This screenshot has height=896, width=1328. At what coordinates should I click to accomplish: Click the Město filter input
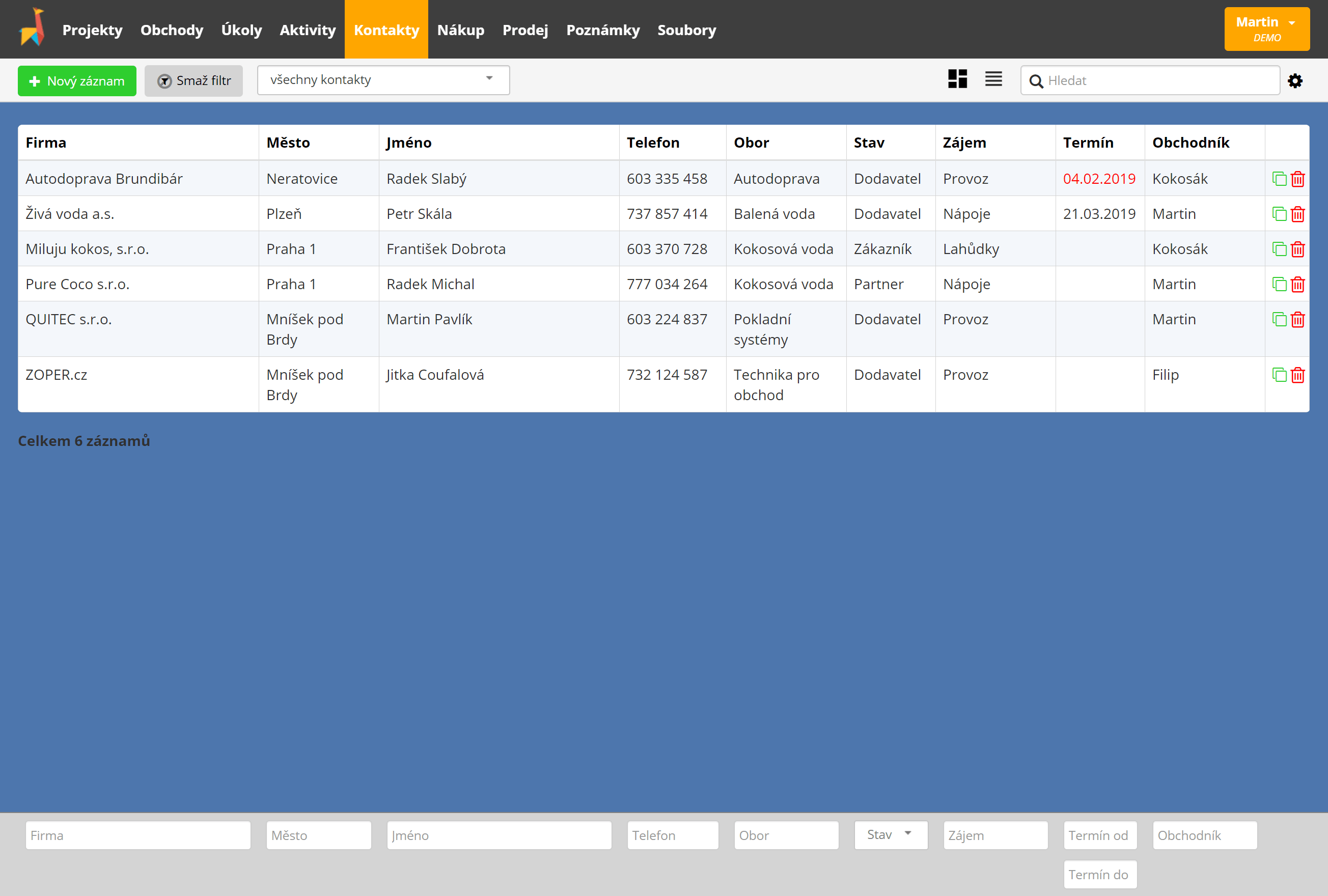(x=319, y=835)
